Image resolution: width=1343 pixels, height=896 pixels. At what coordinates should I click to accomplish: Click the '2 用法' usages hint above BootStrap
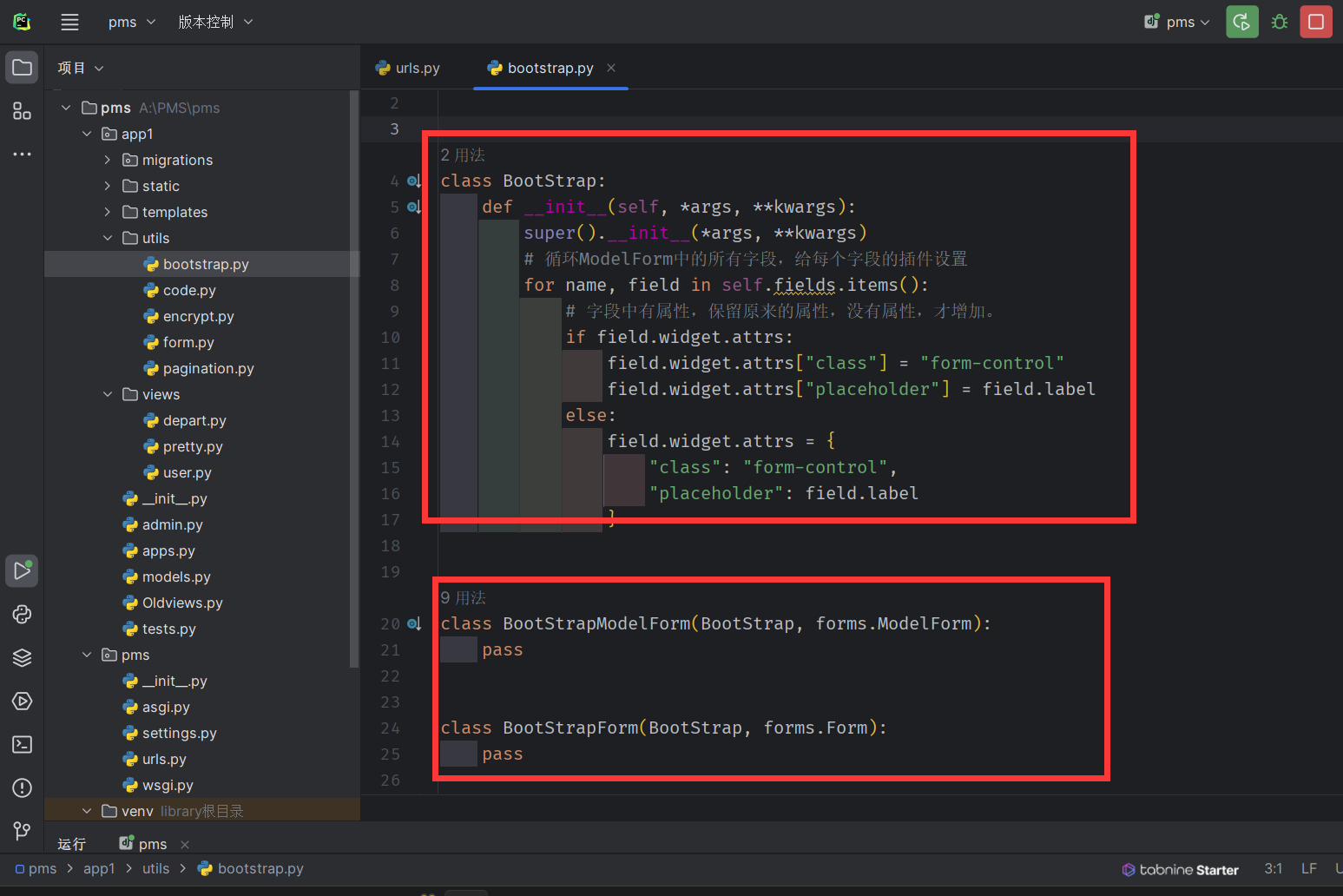463,155
